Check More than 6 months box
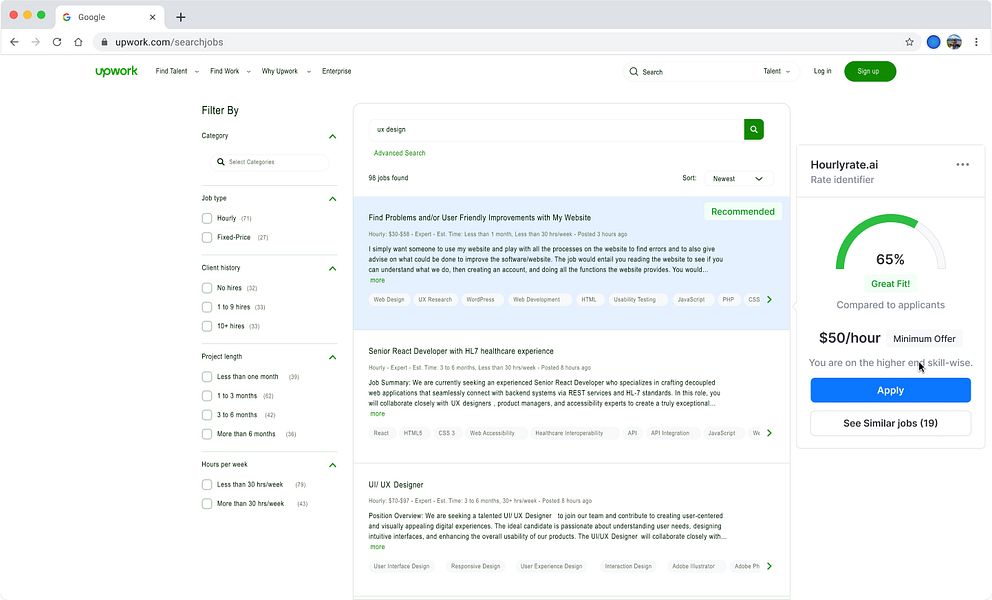 (207, 434)
